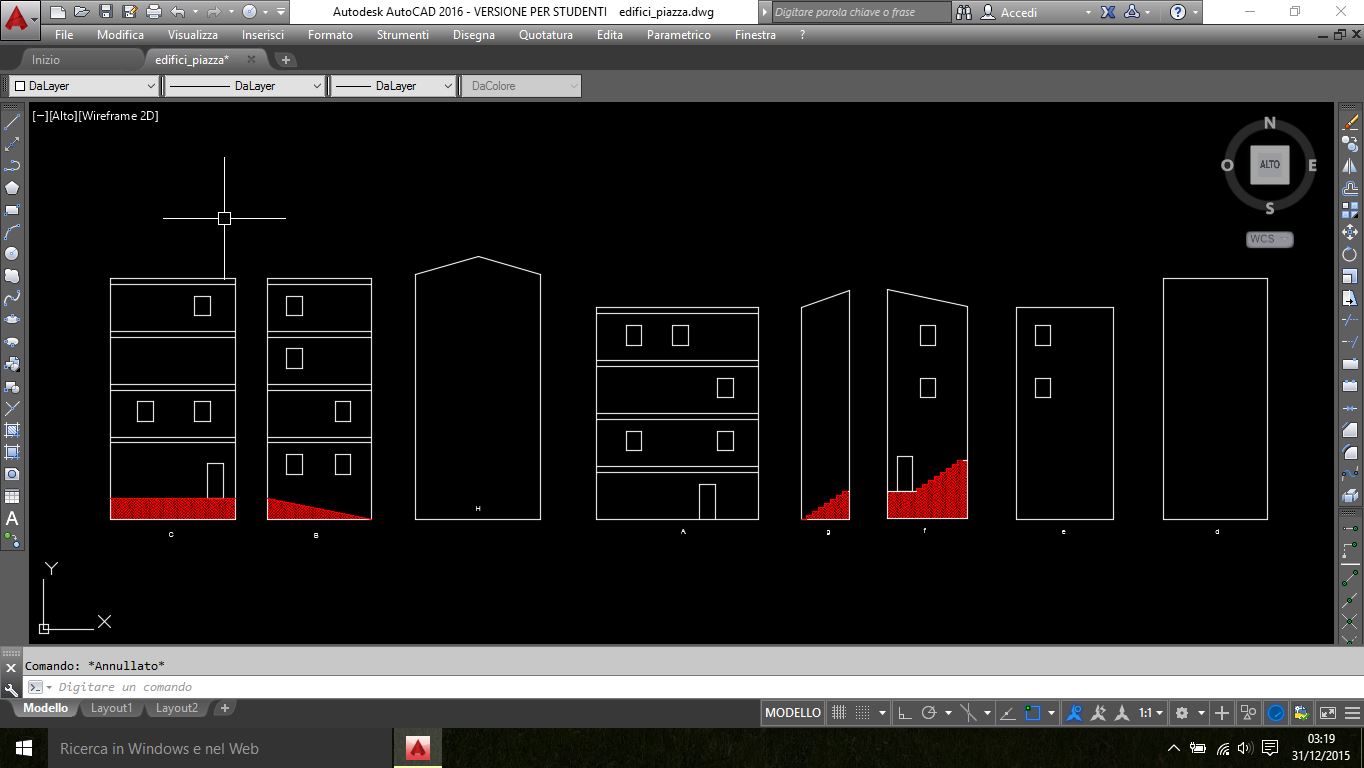This screenshot has width=1364, height=768.
Task: Toggle polar tracking
Action: 929,713
